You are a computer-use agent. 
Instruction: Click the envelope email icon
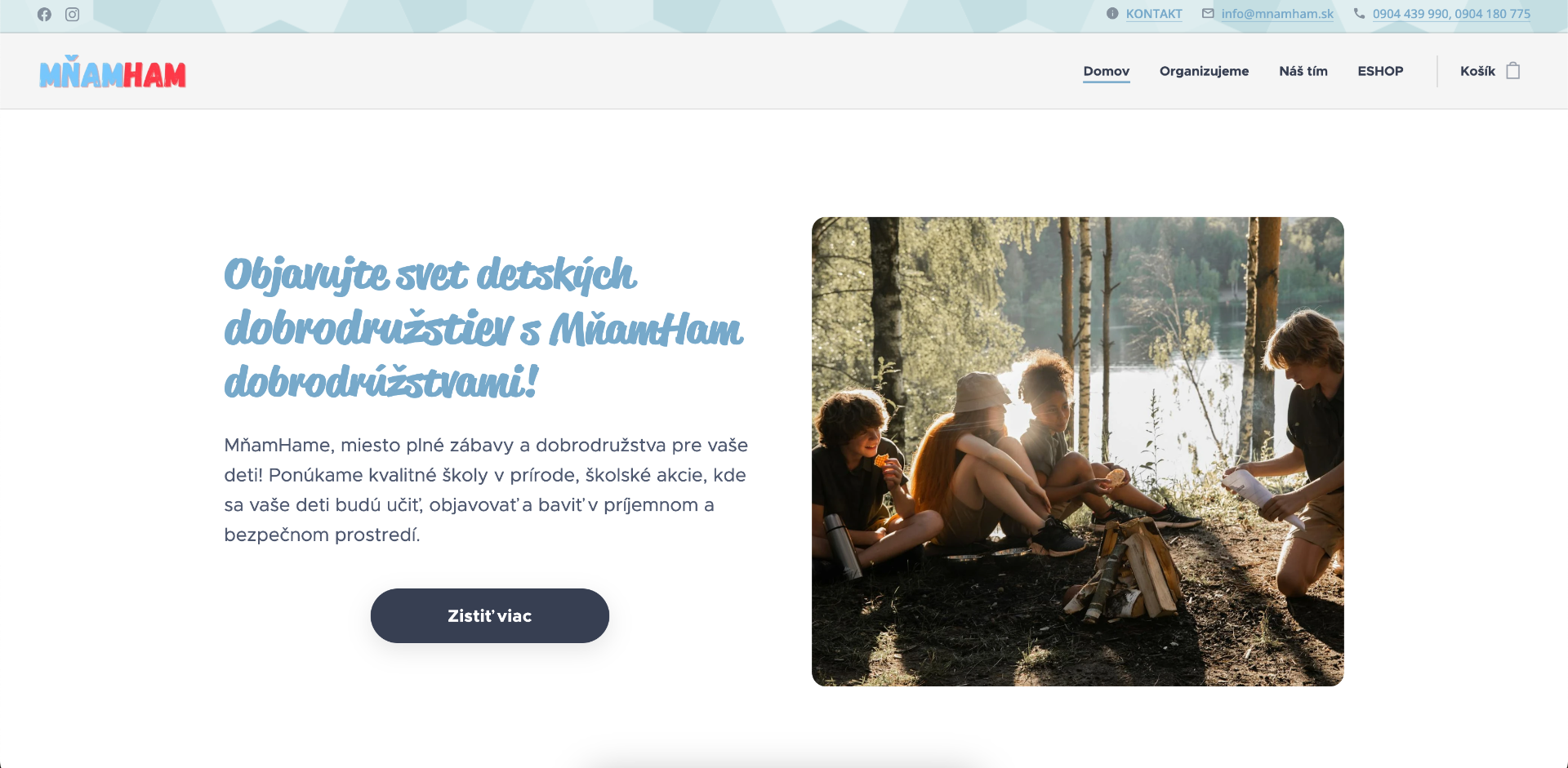(x=1208, y=13)
